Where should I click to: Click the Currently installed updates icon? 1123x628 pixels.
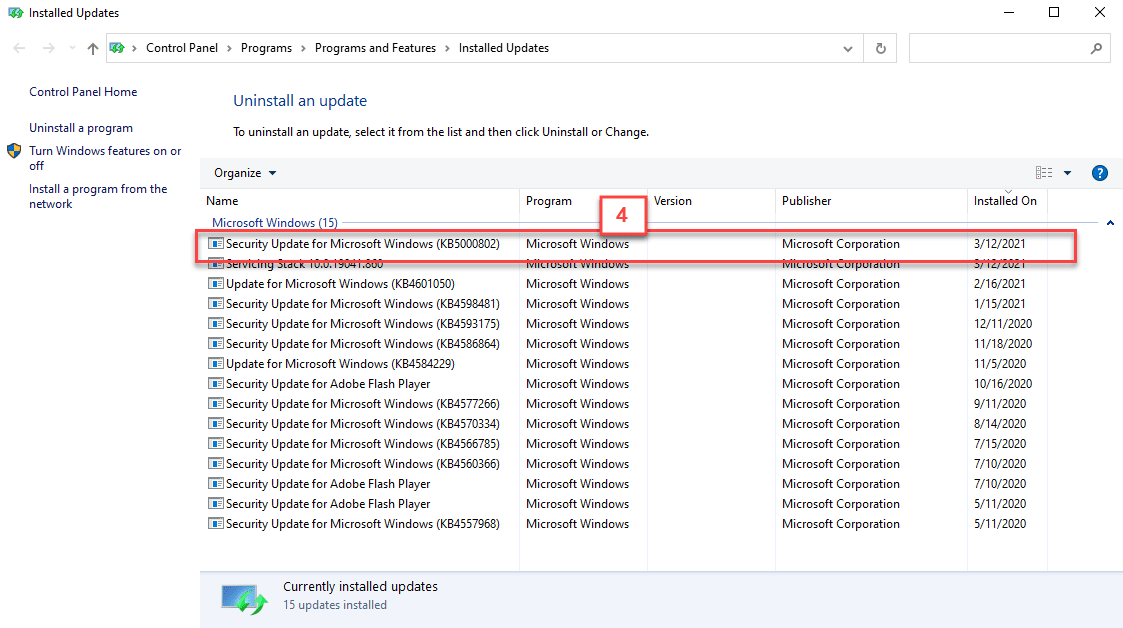[x=244, y=599]
